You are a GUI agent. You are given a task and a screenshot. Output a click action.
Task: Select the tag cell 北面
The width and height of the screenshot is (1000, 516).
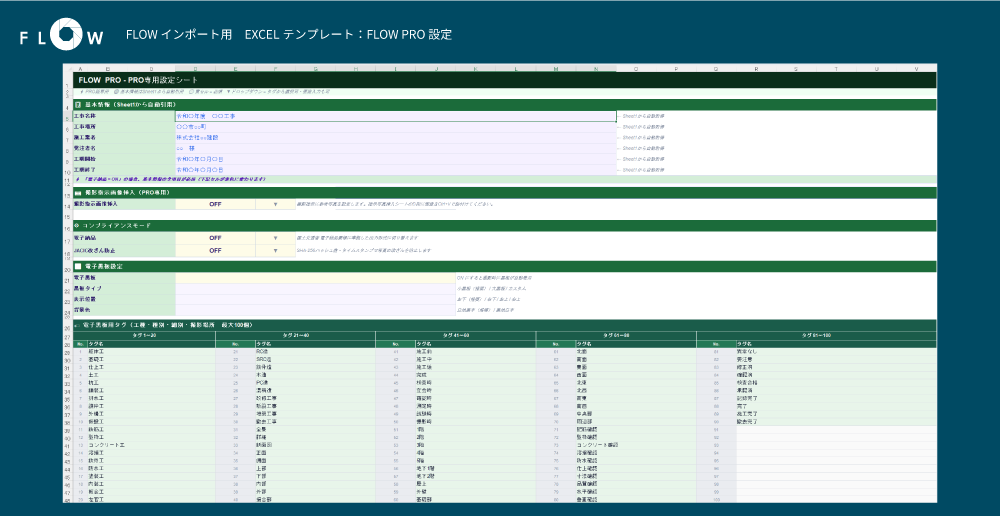(x=636, y=351)
